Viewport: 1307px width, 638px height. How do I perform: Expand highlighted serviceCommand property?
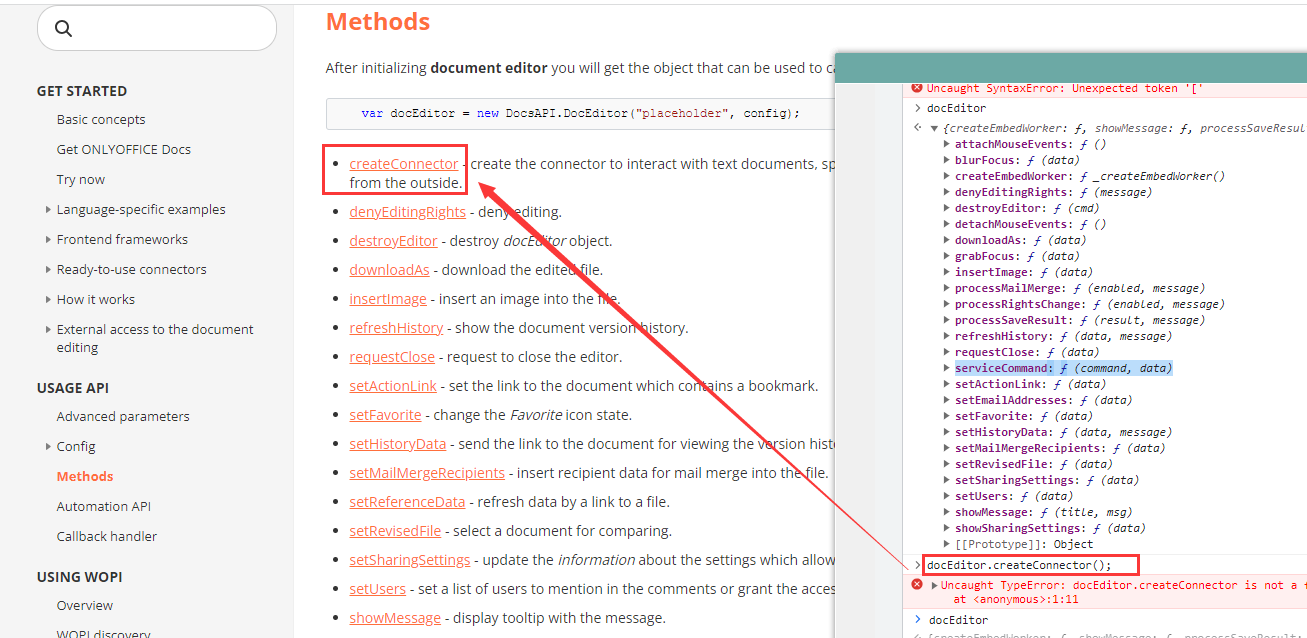coord(947,368)
